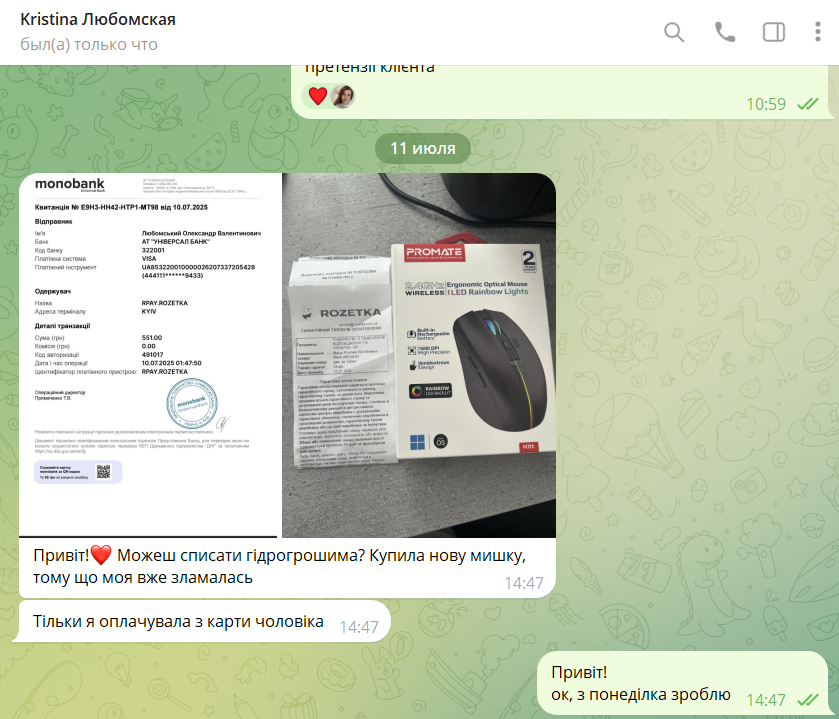This screenshot has height=719, width=839.
Task: Click double-check read mark beside 10:59
Action: coord(807,104)
